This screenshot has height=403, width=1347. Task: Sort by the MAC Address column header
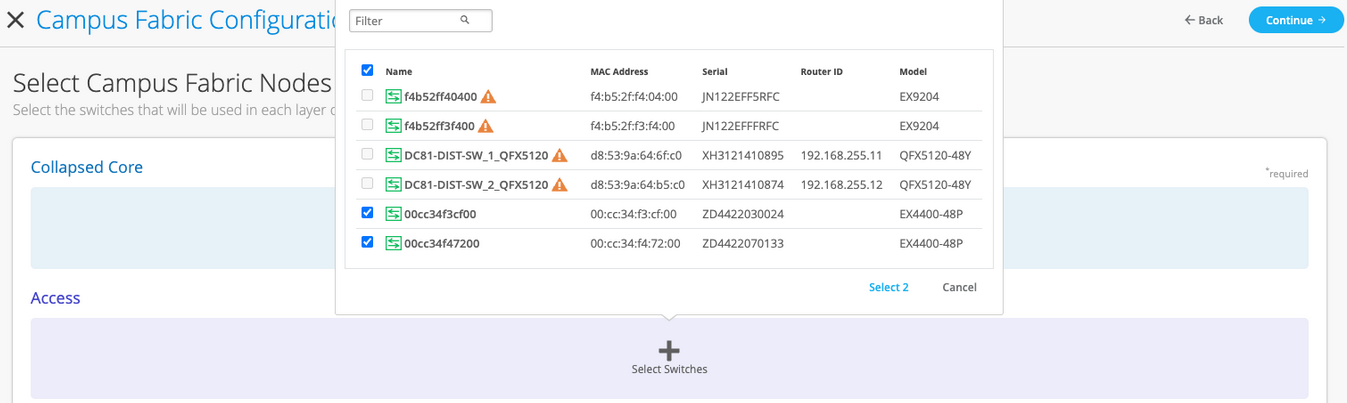pos(619,72)
